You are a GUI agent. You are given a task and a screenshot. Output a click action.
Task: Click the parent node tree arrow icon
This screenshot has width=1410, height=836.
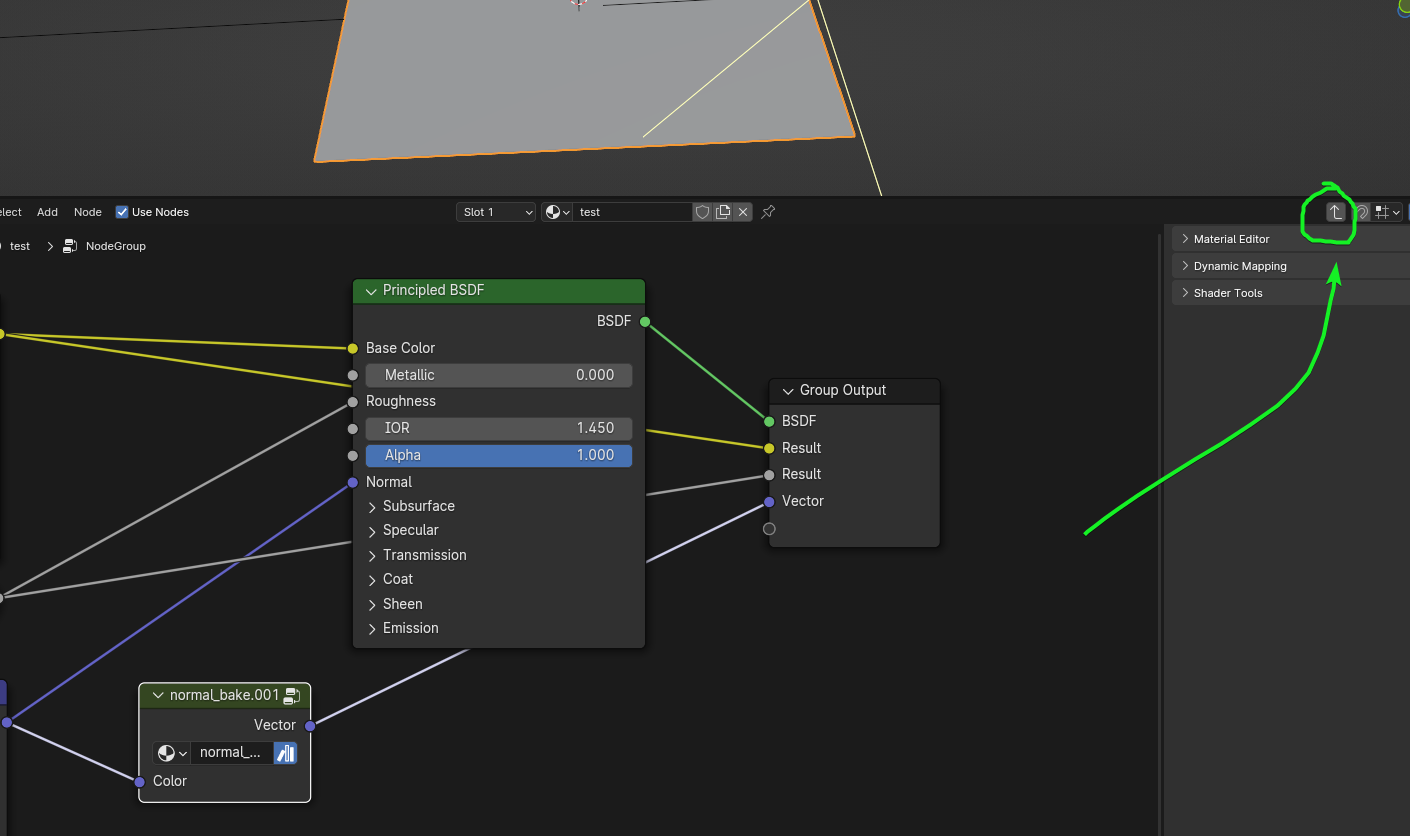1335,212
